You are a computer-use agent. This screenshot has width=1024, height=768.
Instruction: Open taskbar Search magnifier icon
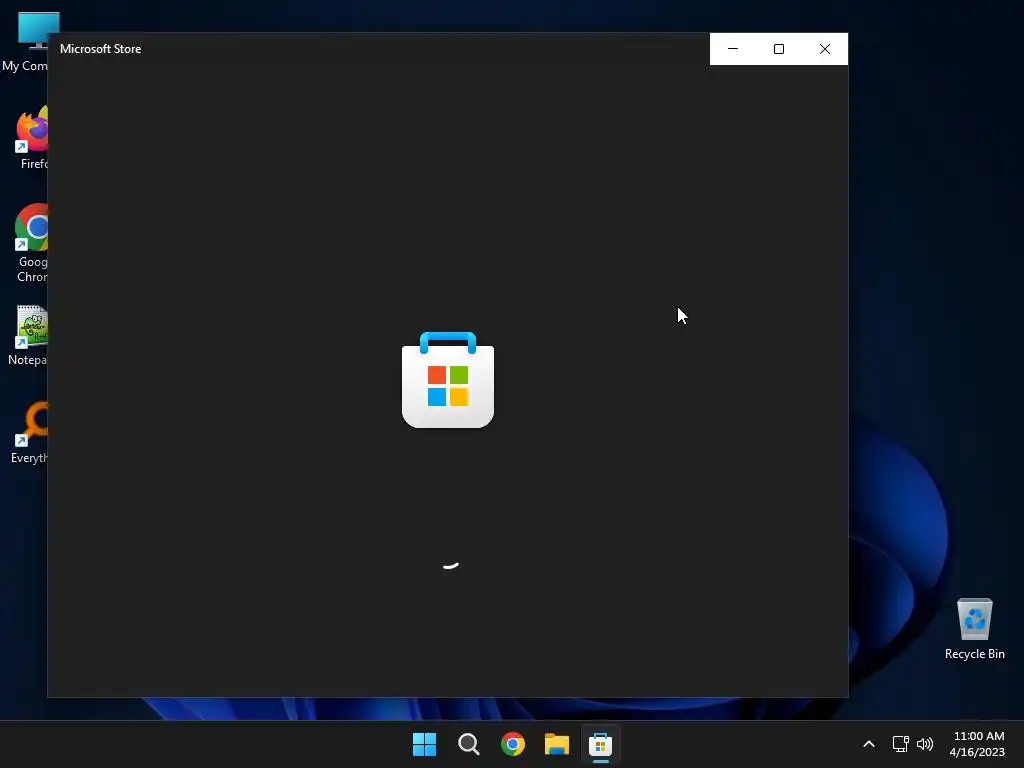(x=468, y=744)
